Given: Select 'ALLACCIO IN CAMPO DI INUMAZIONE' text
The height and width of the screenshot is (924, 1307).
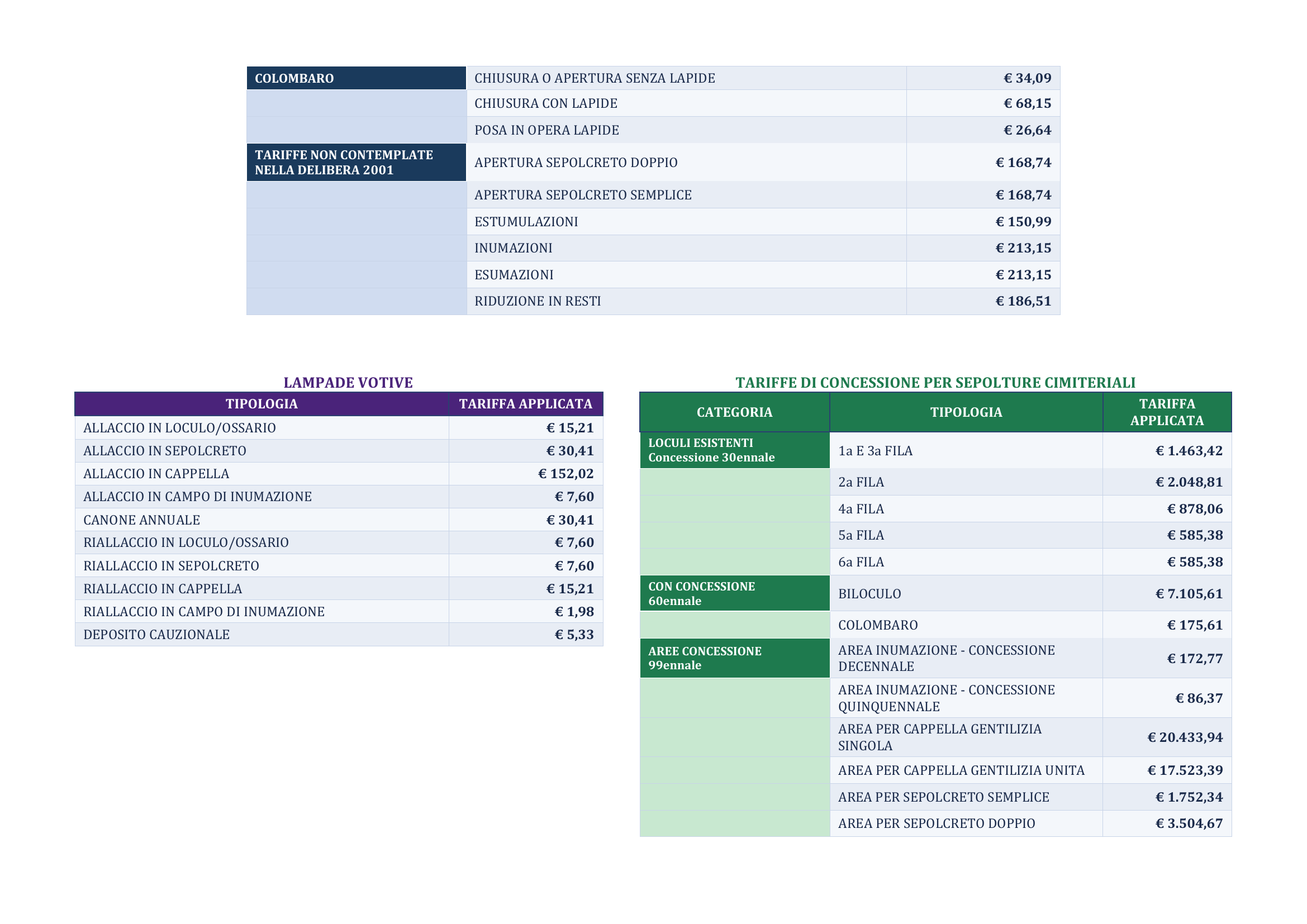Looking at the screenshot, I should (x=197, y=497).
